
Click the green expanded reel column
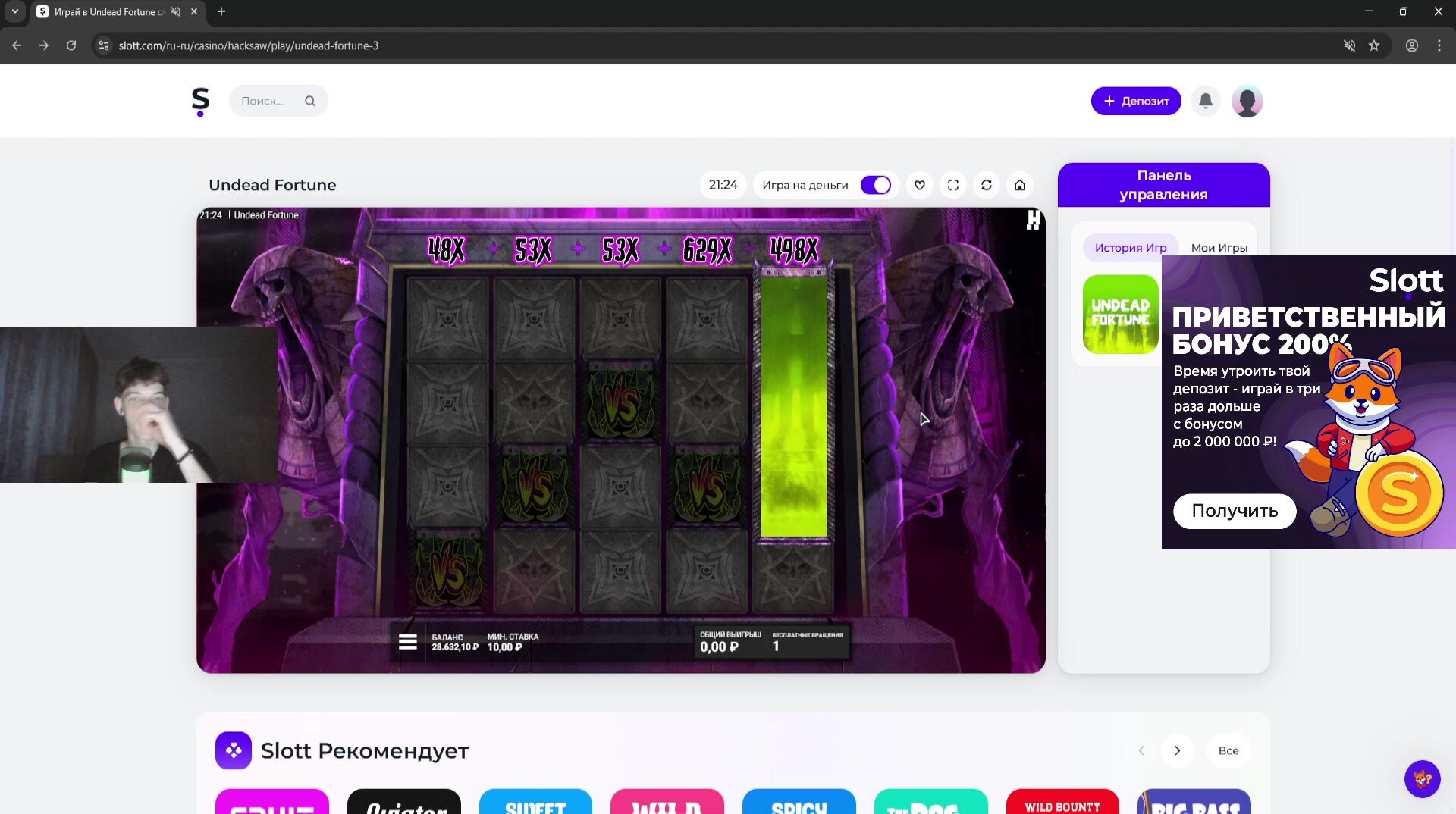(794, 407)
